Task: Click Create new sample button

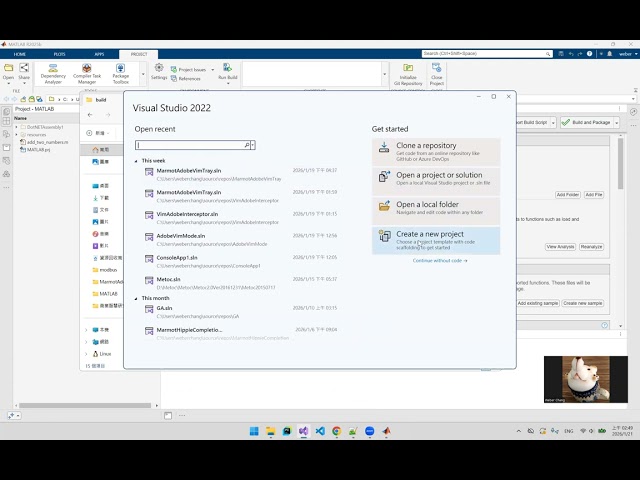Action: 582,303
